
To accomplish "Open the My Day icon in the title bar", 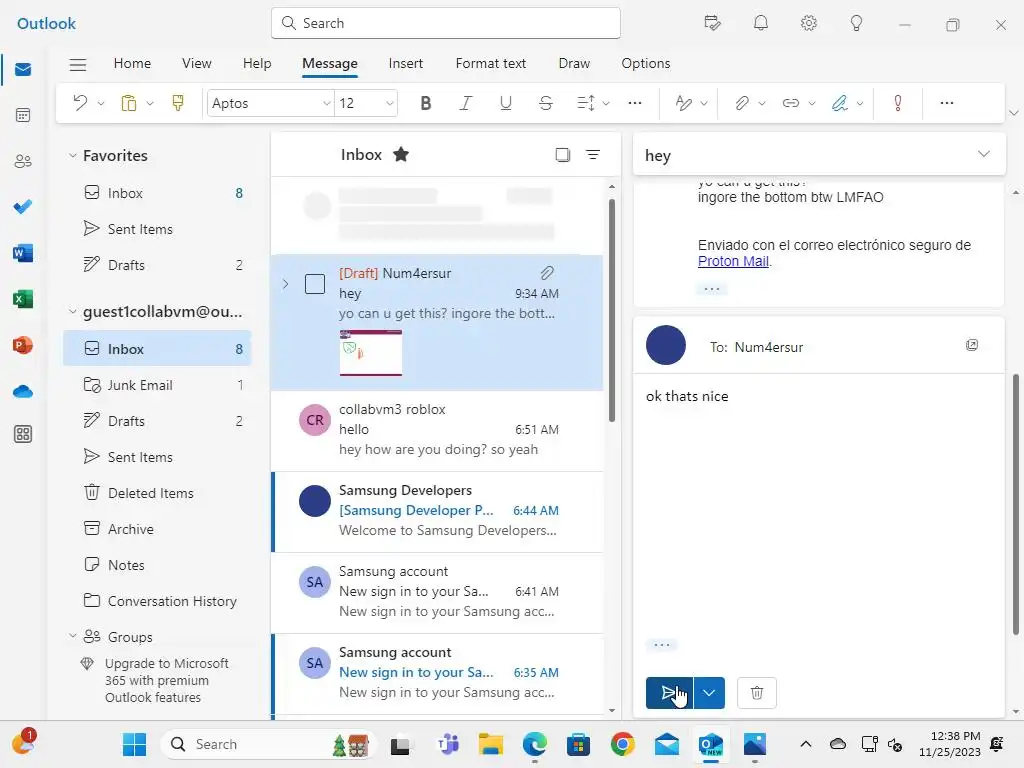I will [x=712, y=24].
